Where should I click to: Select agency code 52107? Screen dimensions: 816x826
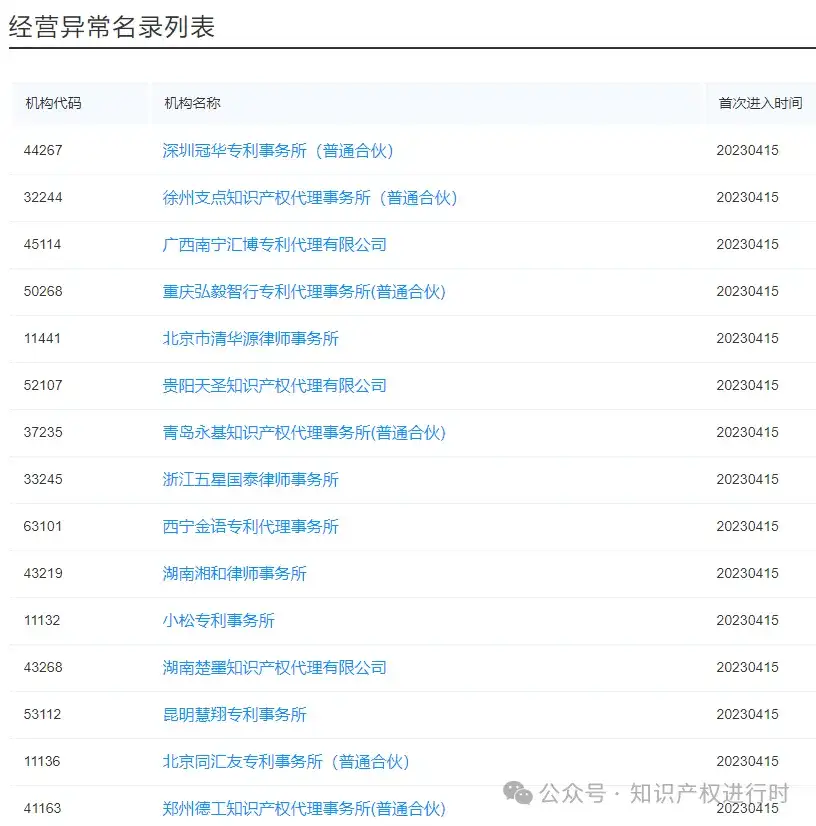(x=43, y=385)
